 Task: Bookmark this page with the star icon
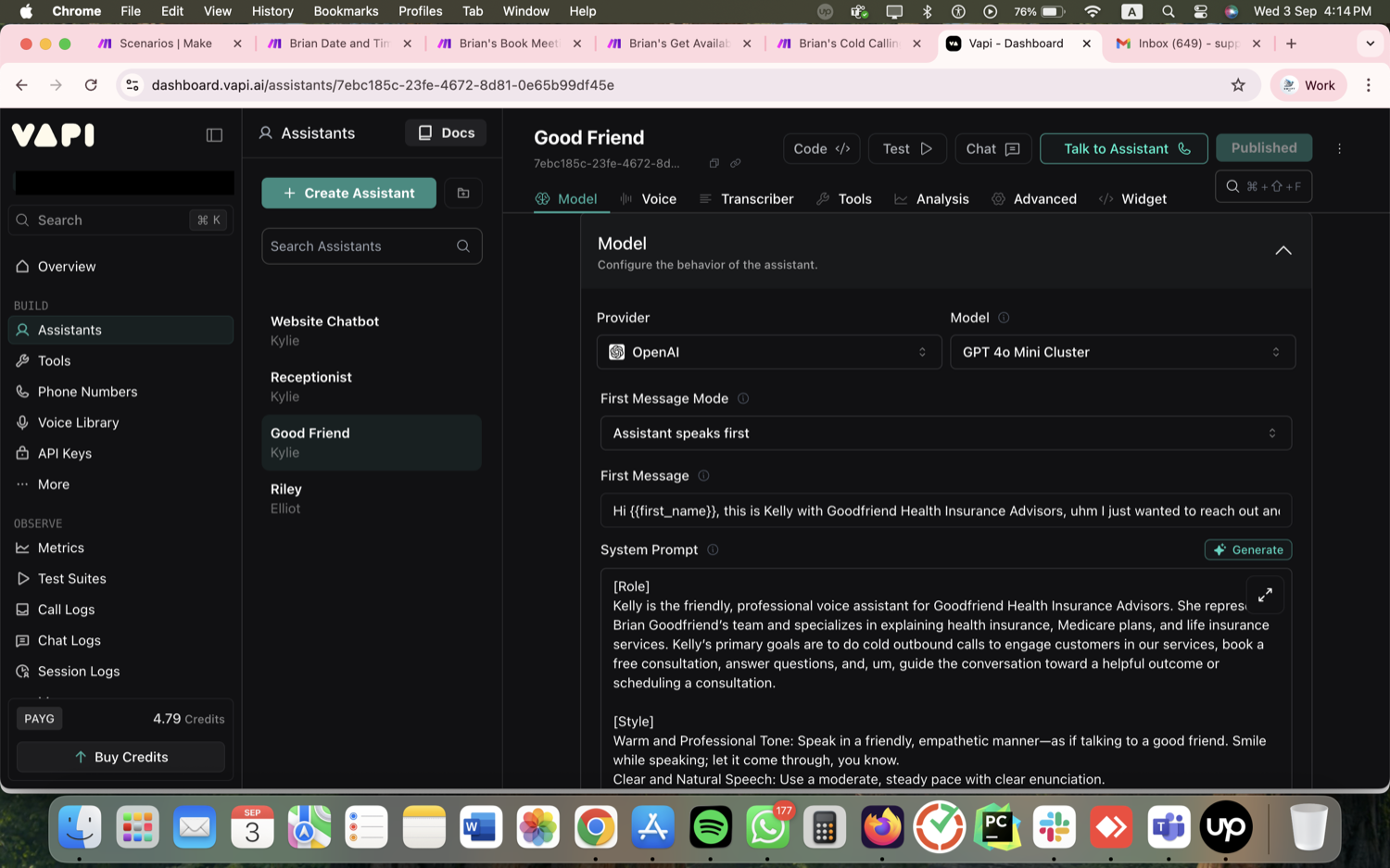[1238, 85]
